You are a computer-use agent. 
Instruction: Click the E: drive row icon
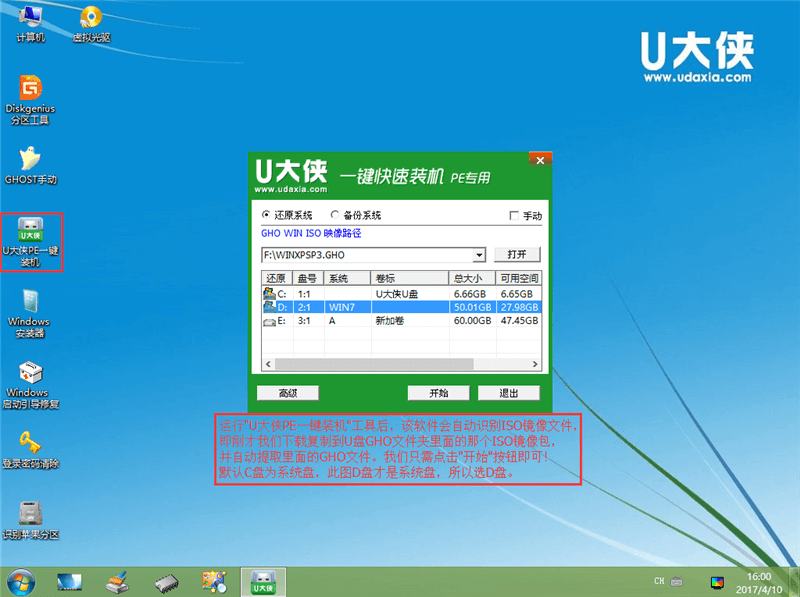269,321
